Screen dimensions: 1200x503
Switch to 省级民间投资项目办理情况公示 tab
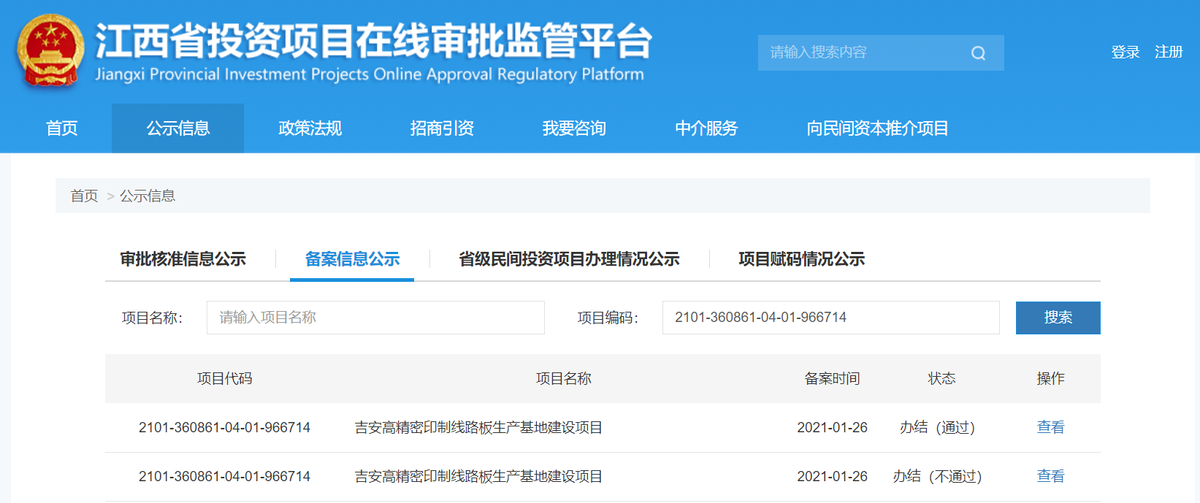pos(569,259)
